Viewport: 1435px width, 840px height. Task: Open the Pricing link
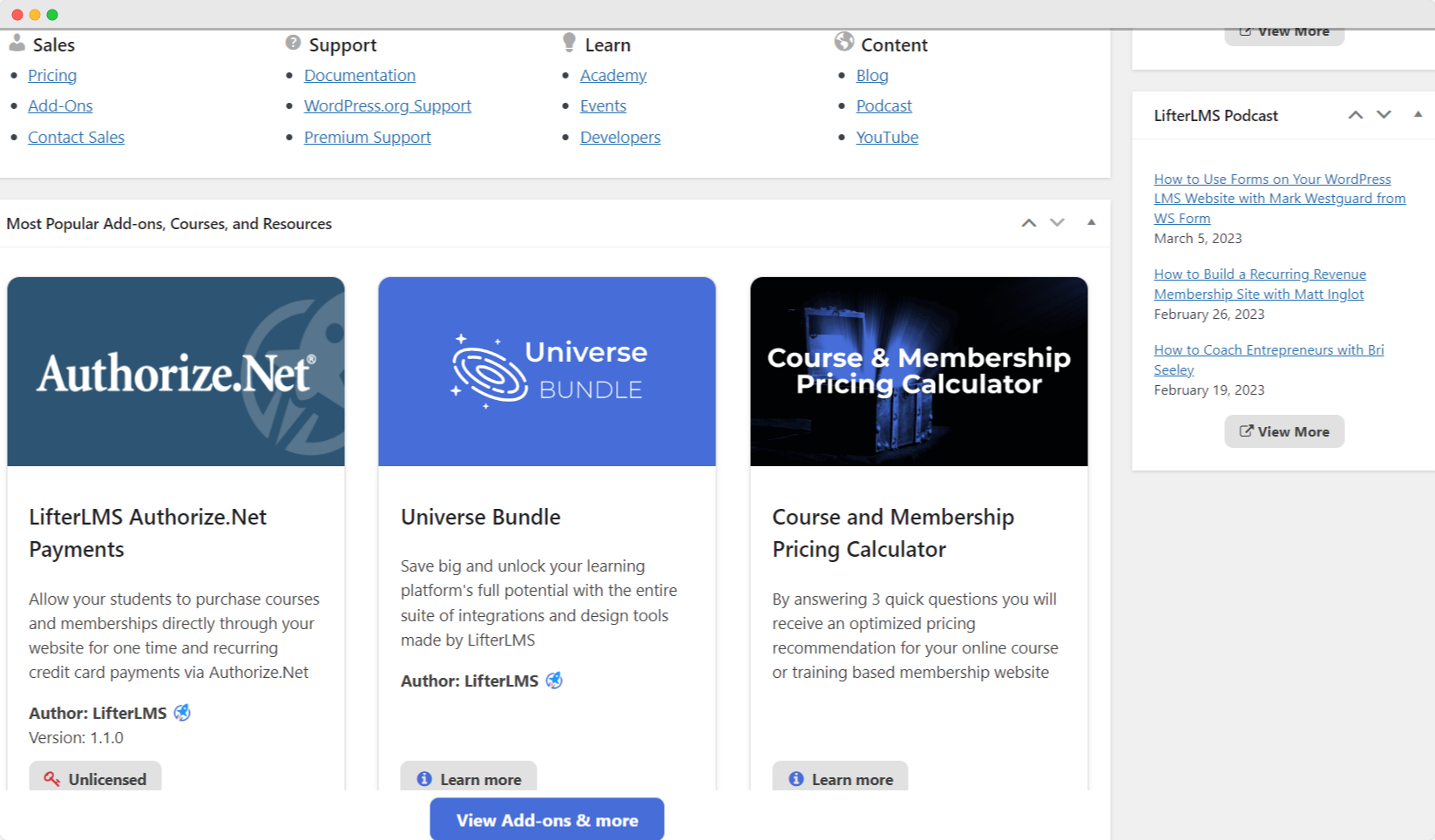point(52,75)
